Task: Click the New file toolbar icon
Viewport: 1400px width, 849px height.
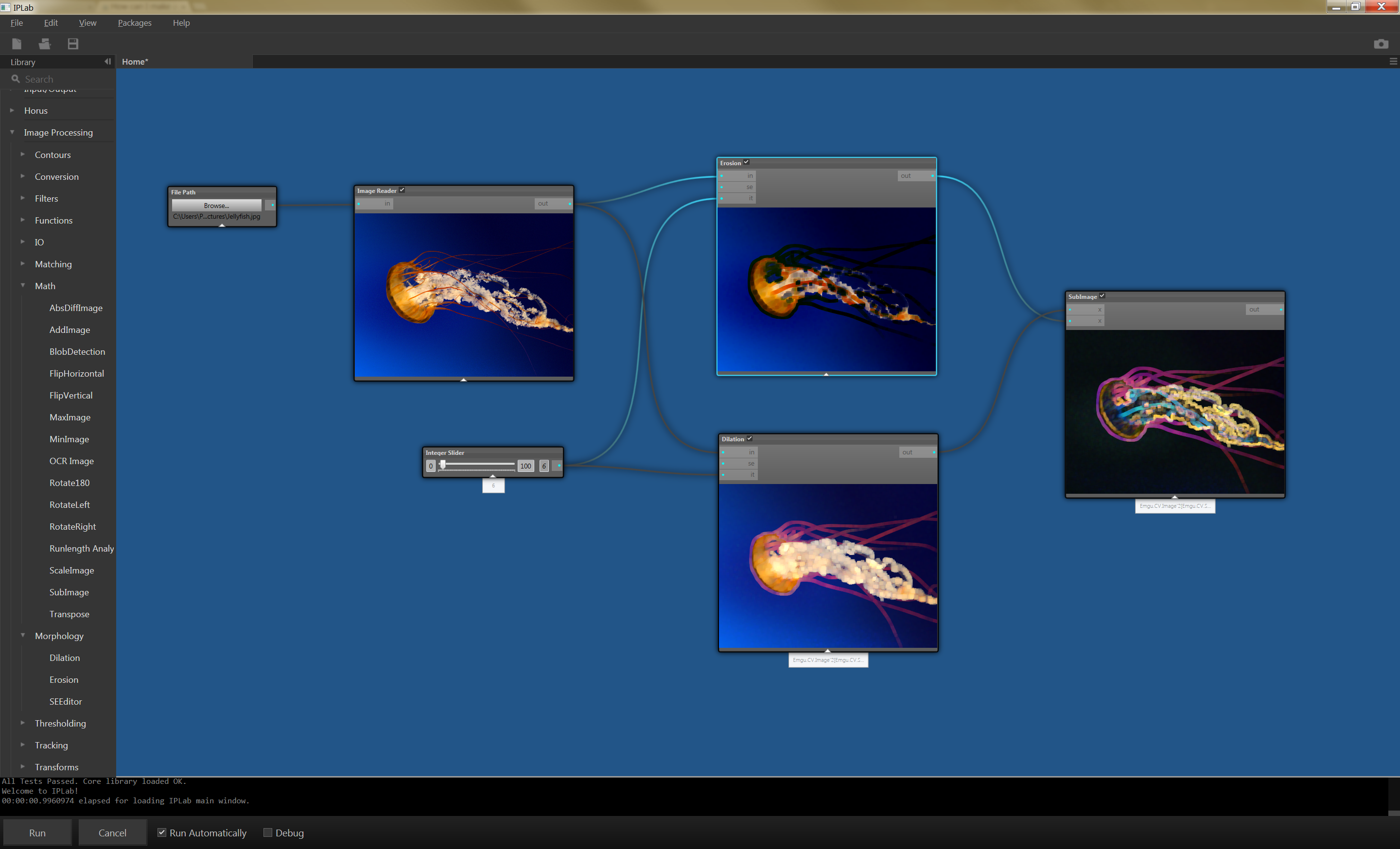Action: click(17, 44)
